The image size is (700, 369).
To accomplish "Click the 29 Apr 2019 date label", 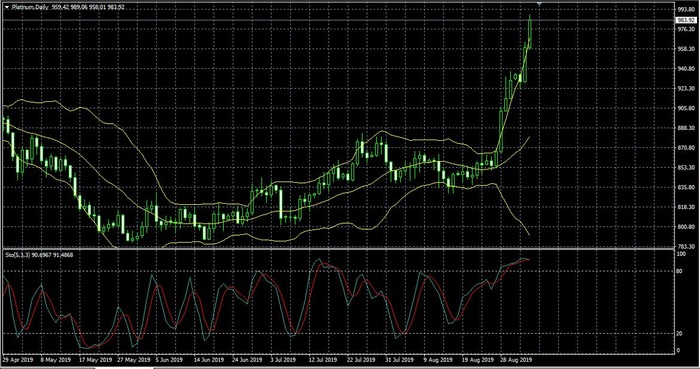I will click(x=18, y=359).
